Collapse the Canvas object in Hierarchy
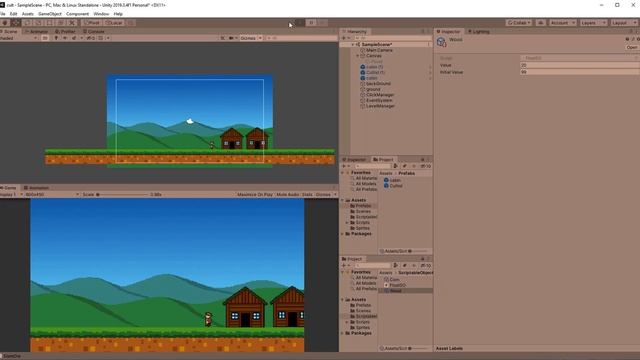This screenshot has width=640, height=360. tap(358, 56)
